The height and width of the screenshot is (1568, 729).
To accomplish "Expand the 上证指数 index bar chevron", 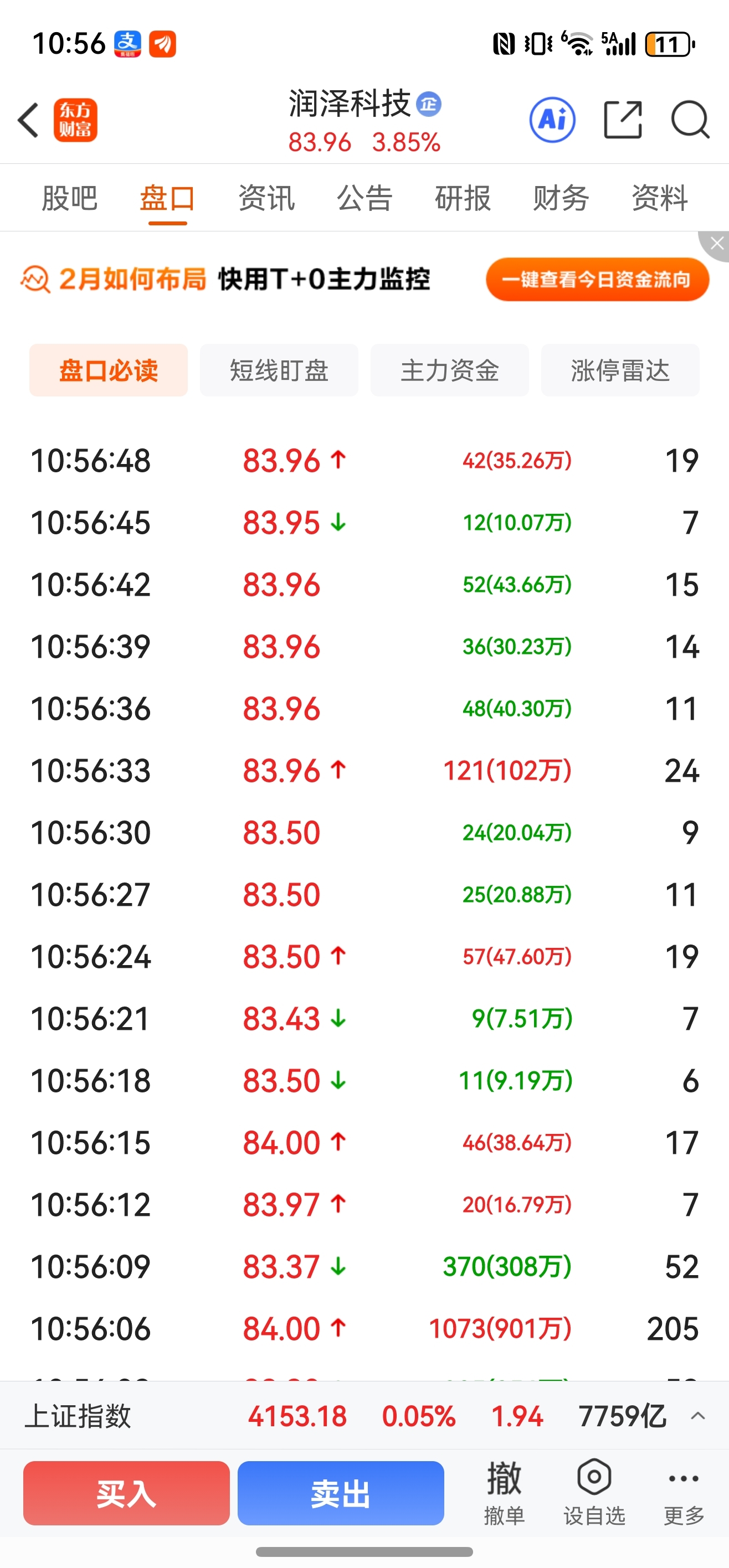I will pyautogui.click(x=698, y=1416).
